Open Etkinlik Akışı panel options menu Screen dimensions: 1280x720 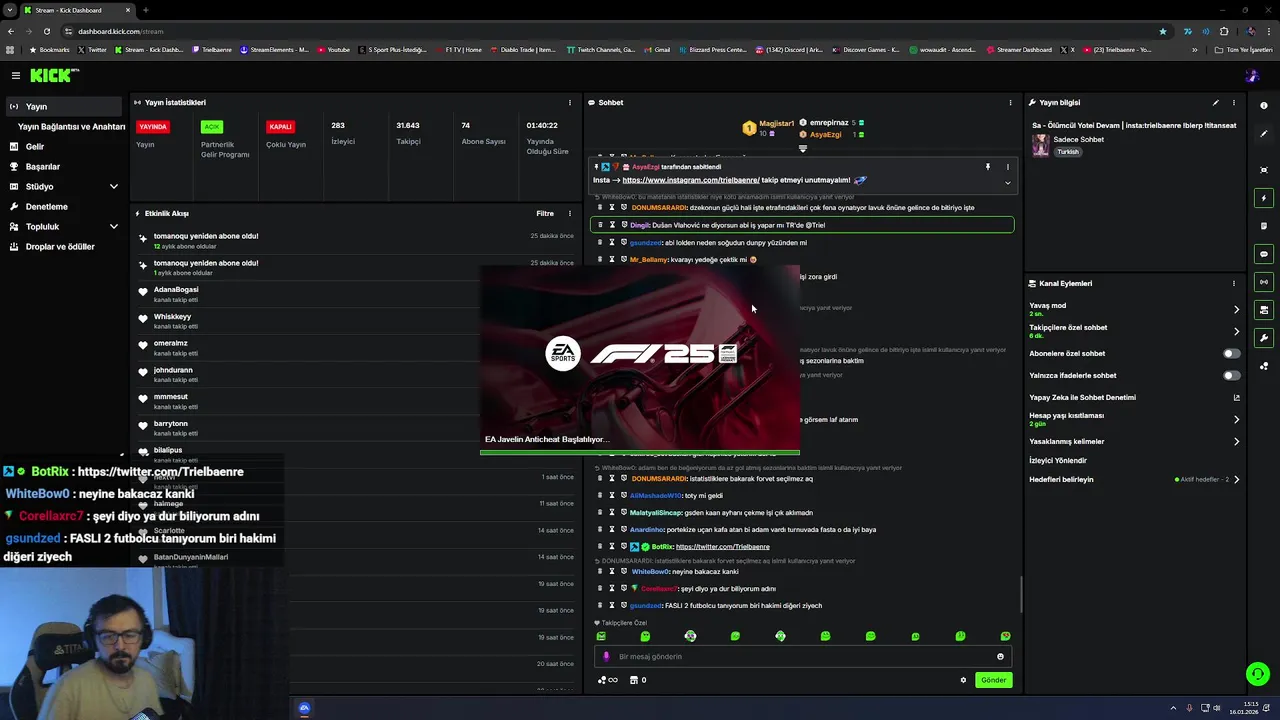tap(570, 213)
